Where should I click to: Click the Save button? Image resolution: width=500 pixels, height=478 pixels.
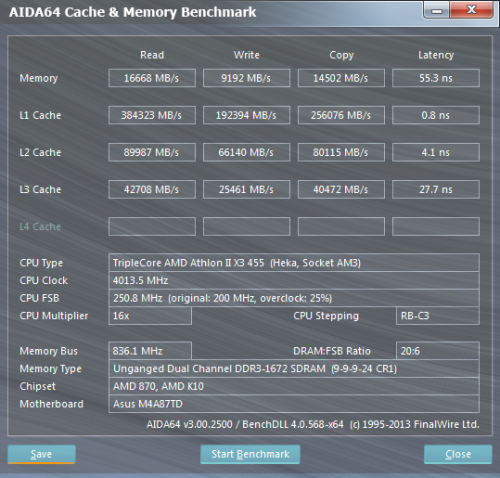coord(42,454)
